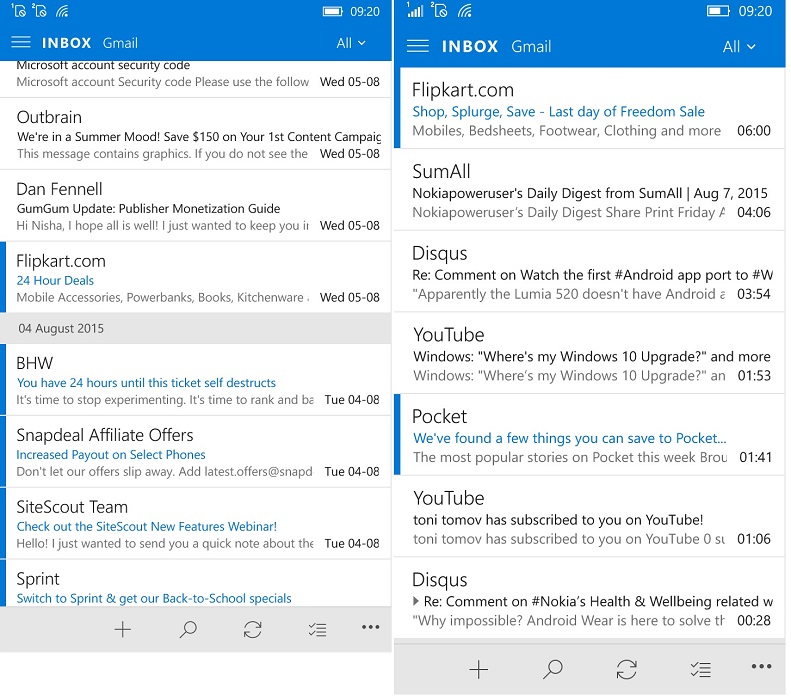791x700 pixels.
Task: Open more options ellipsis on left screen
Action: click(370, 627)
